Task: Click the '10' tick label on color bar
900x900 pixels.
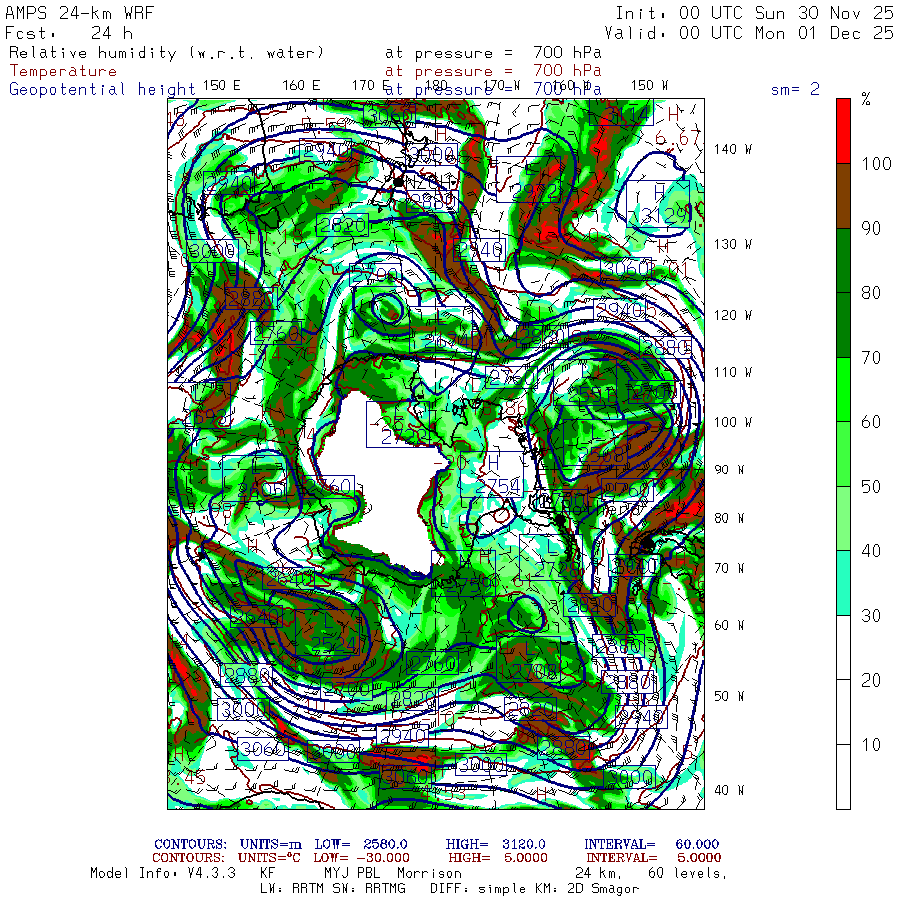Action: [871, 744]
